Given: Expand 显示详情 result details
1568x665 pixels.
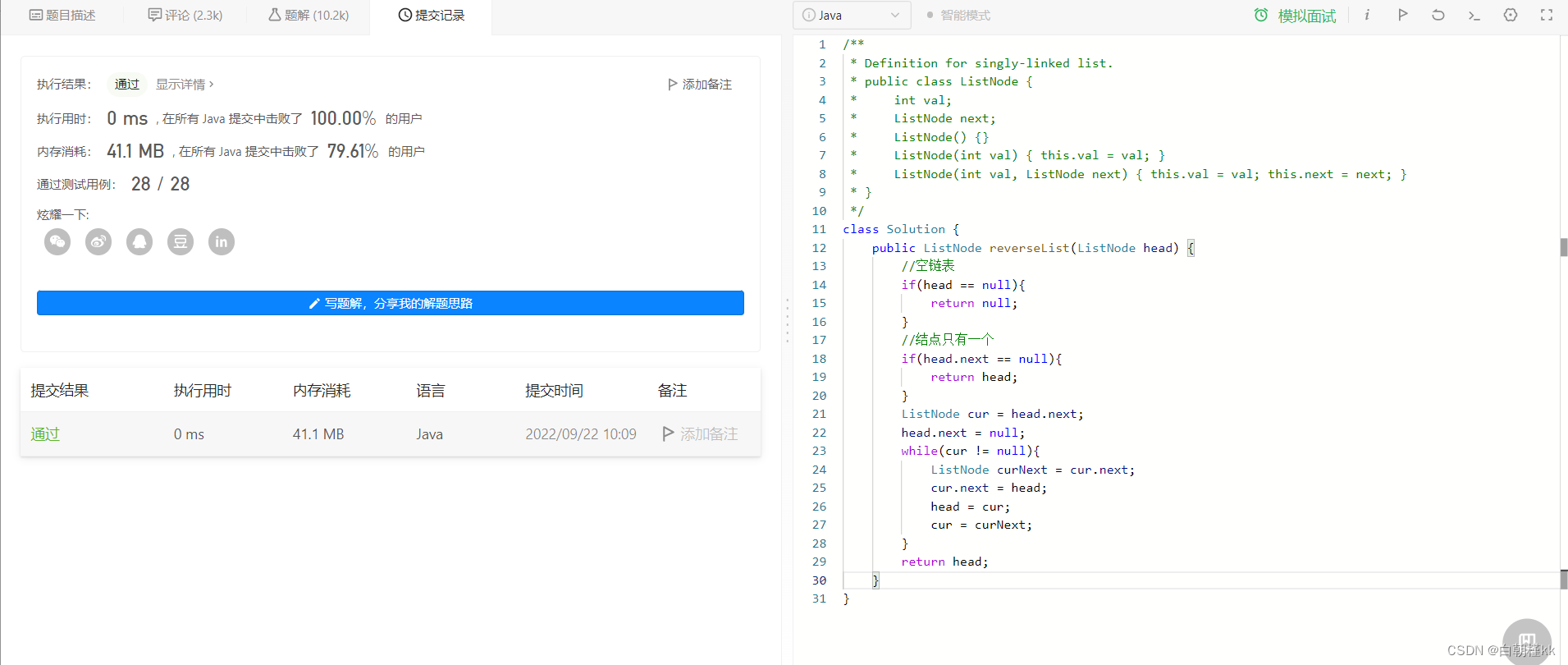Looking at the screenshot, I should coord(185,85).
